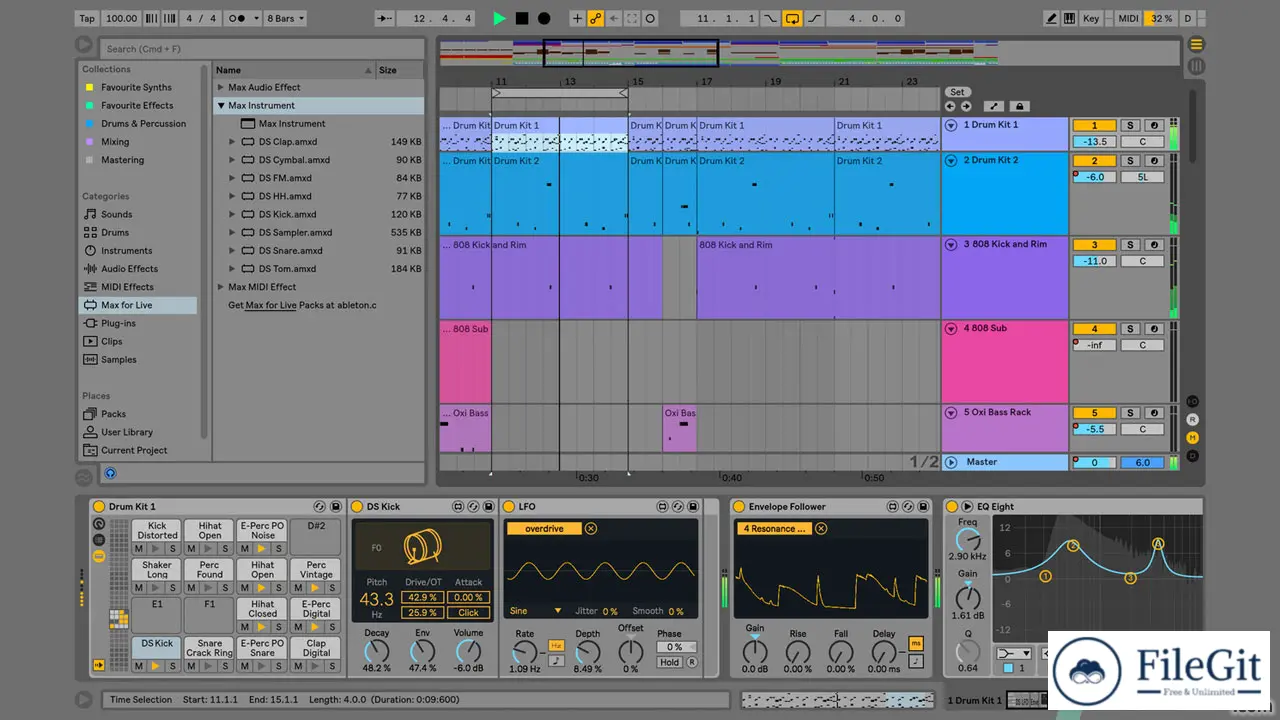
Task: Click the Tap tempo button
Action: 87,18
